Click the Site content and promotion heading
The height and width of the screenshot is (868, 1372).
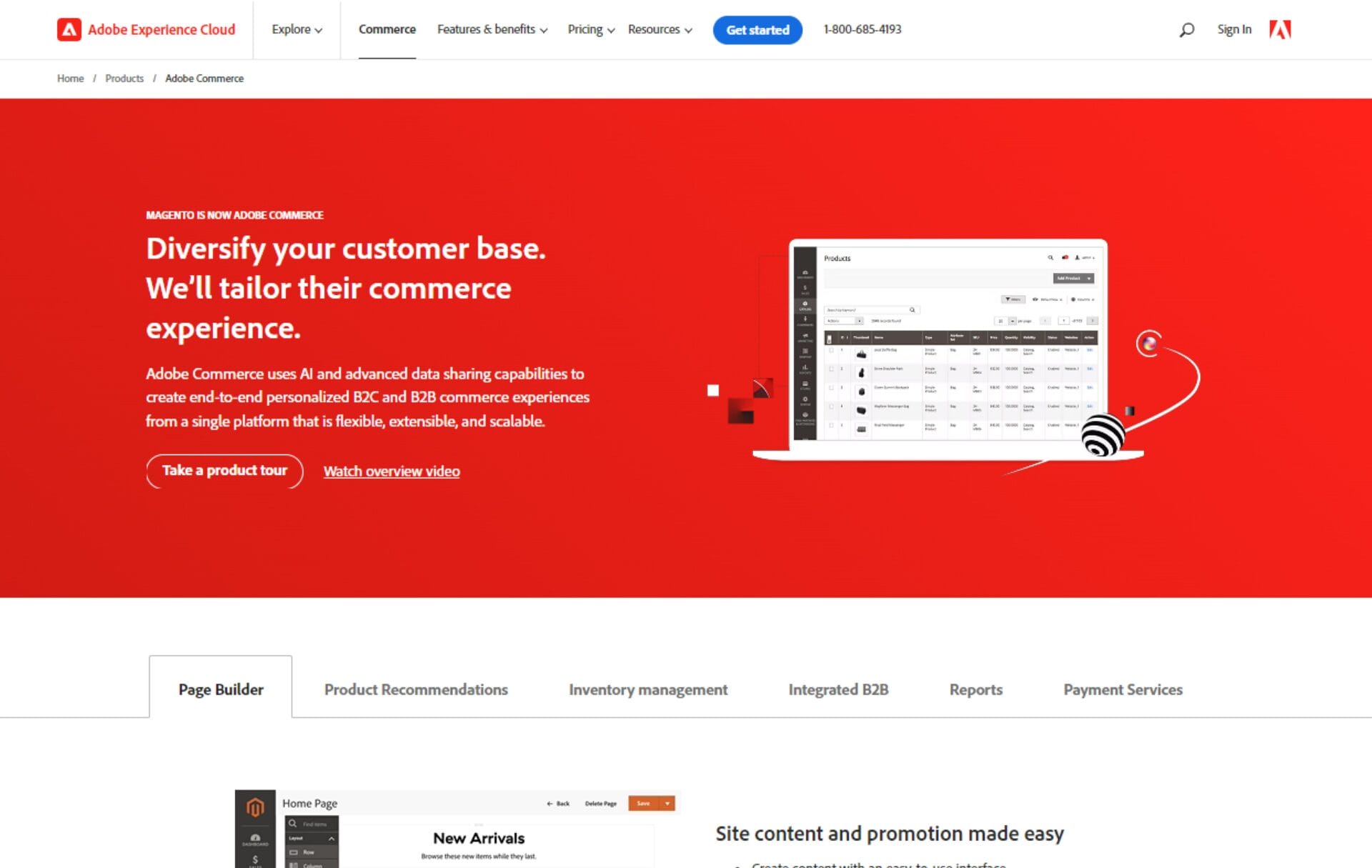pos(890,834)
